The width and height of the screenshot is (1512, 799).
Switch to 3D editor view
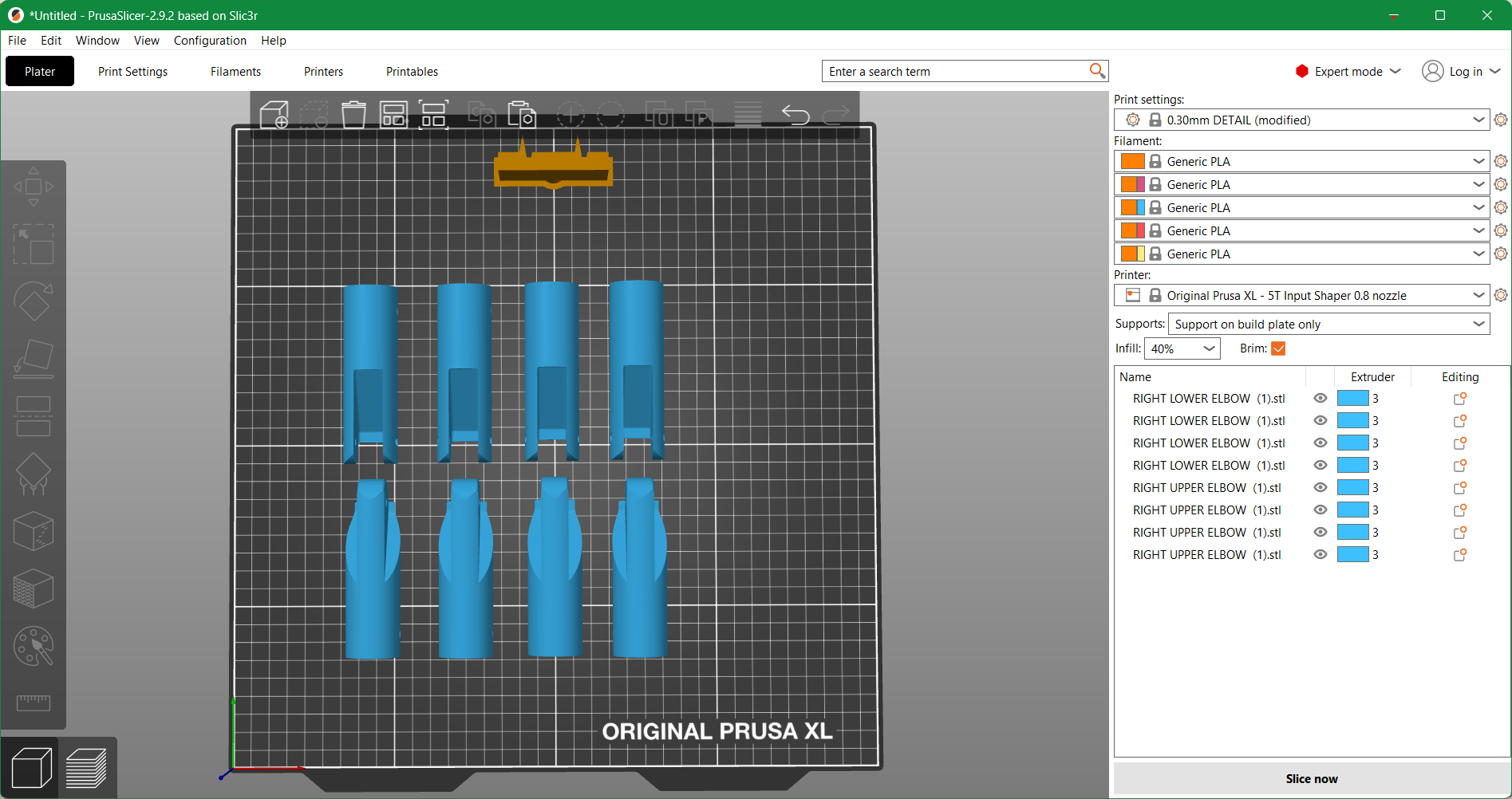(32, 768)
